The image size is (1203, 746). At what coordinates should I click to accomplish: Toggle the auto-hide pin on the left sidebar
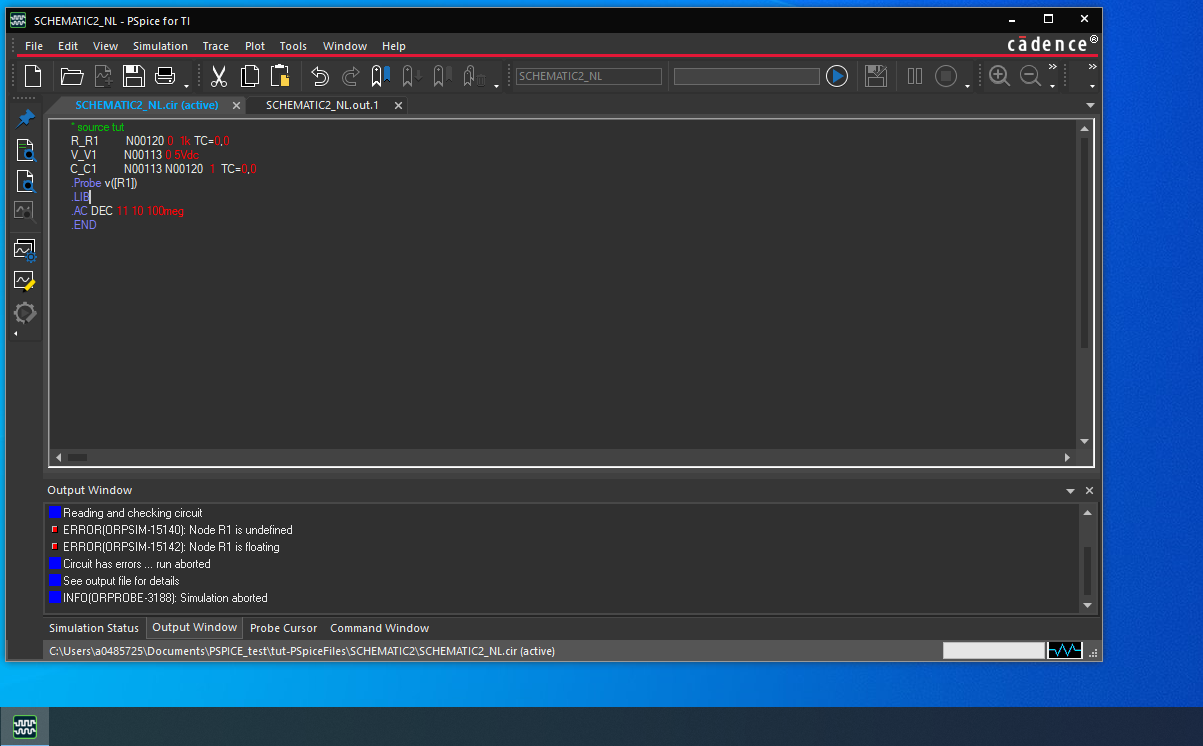point(25,117)
